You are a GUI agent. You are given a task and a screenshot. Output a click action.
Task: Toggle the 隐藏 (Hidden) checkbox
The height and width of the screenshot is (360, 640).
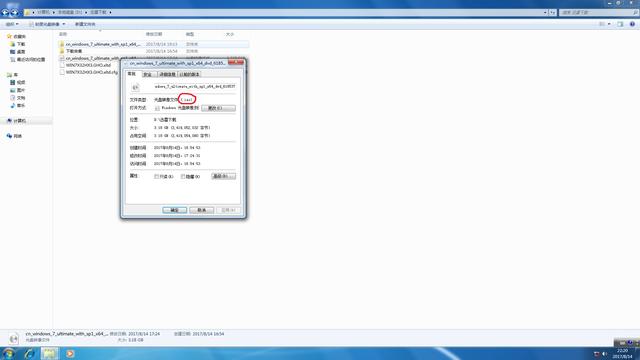[x=183, y=176]
